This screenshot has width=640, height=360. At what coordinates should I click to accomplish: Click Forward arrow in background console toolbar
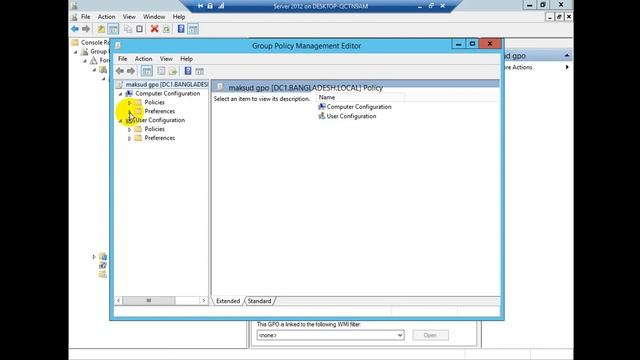coord(86,29)
